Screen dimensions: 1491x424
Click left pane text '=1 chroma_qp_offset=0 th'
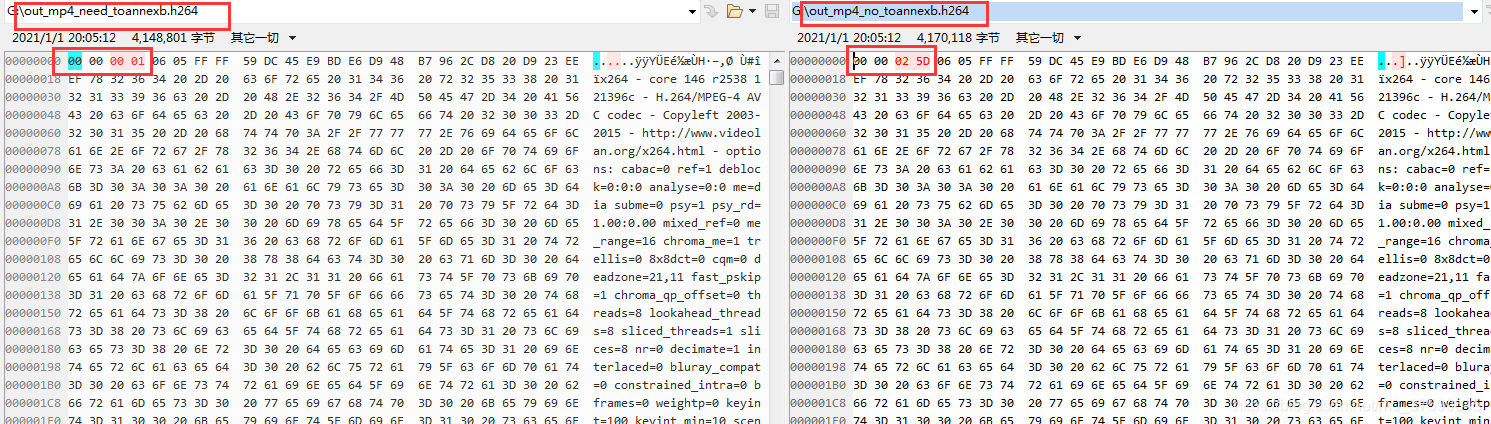[677, 295]
